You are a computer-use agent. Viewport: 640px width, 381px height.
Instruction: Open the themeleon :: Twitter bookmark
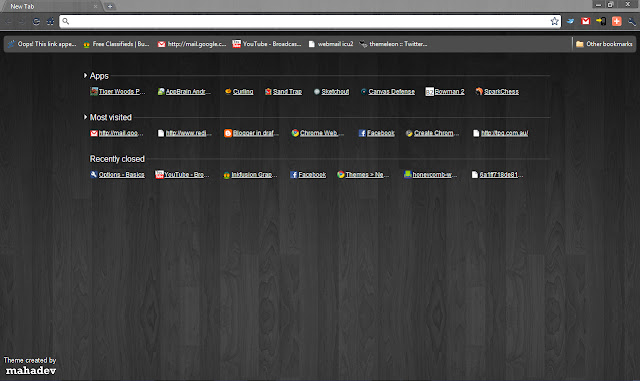[393, 44]
